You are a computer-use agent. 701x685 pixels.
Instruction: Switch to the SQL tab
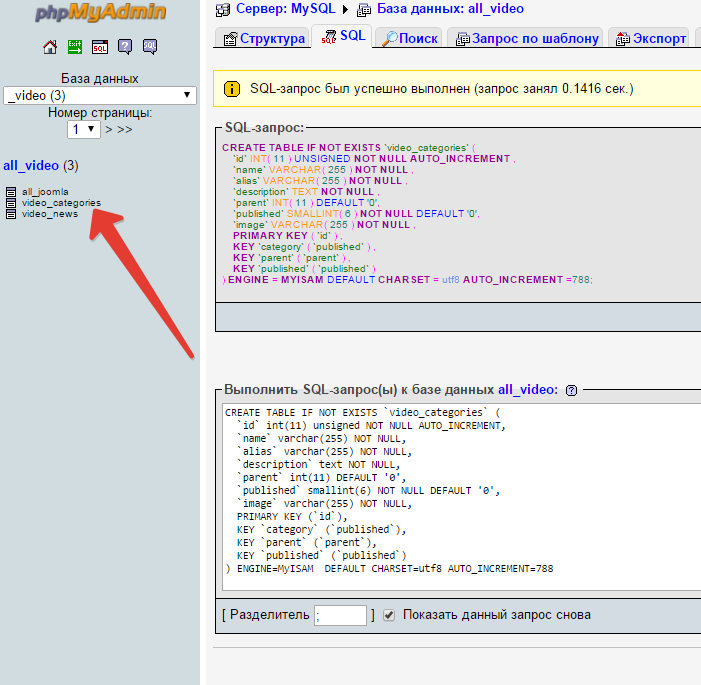click(342, 36)
